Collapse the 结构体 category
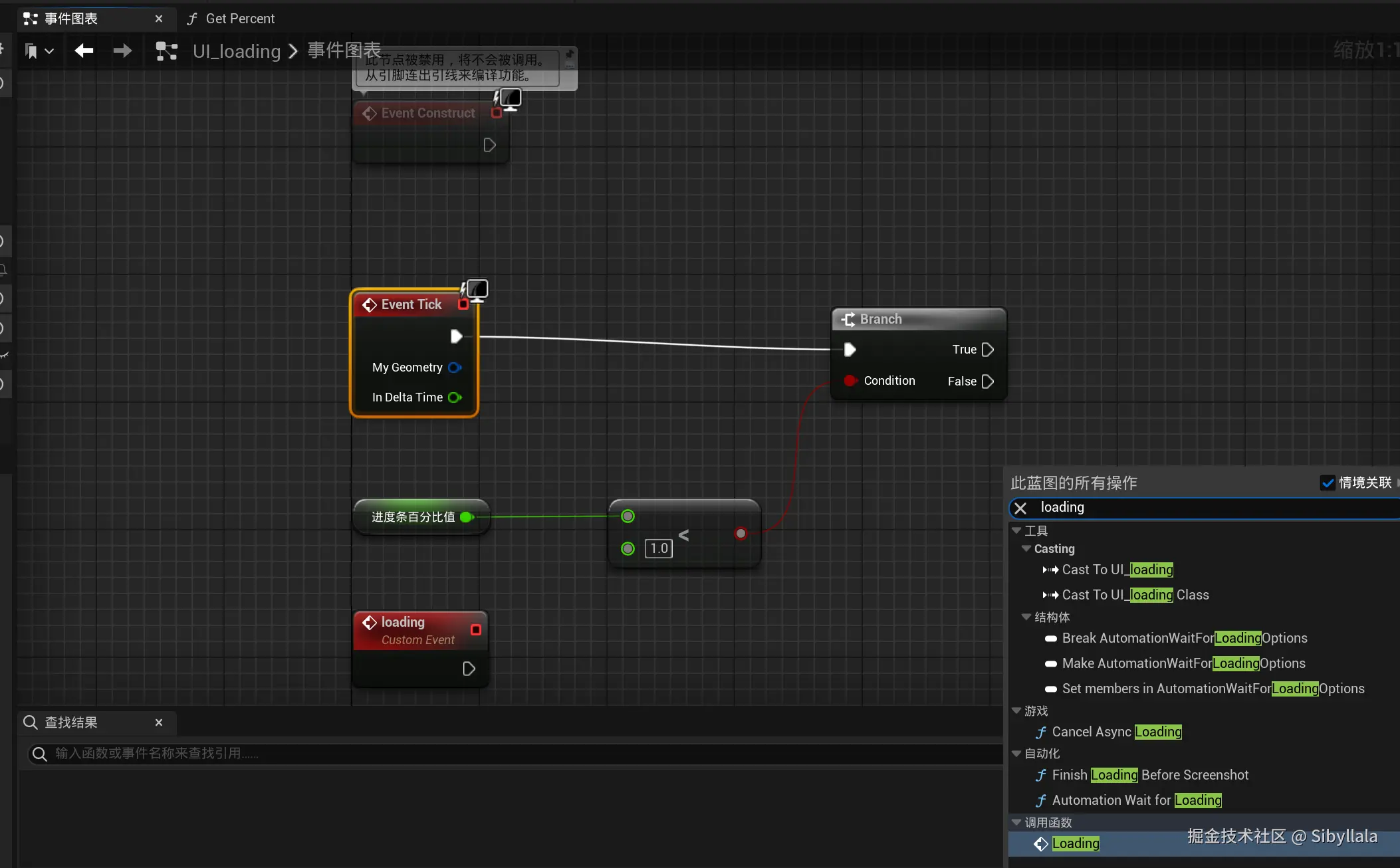The height and width of the screenshot is (868, 1400). [1026, 617]
